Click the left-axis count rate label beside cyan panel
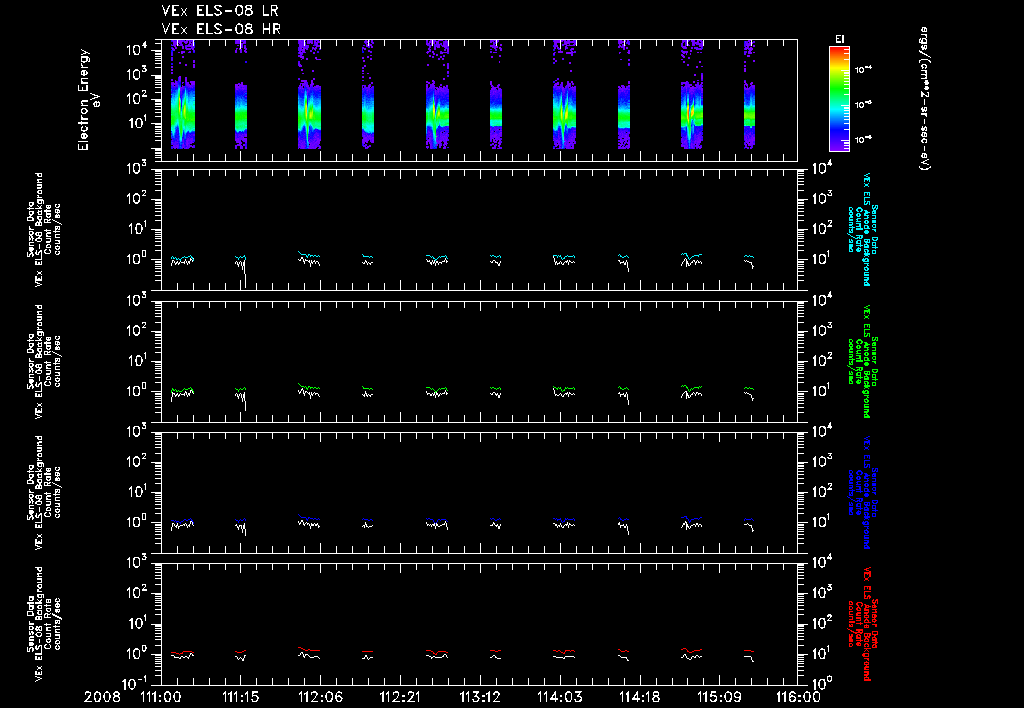Viewport: 1024px width, 708px height. click(x=44, y=229)
